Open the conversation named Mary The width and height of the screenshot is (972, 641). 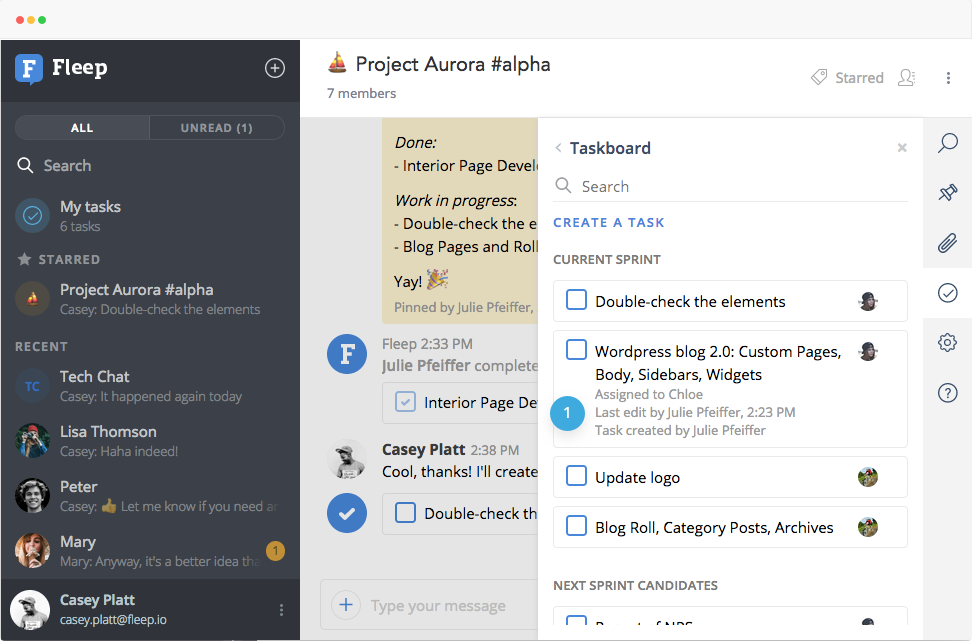[150, 550]
